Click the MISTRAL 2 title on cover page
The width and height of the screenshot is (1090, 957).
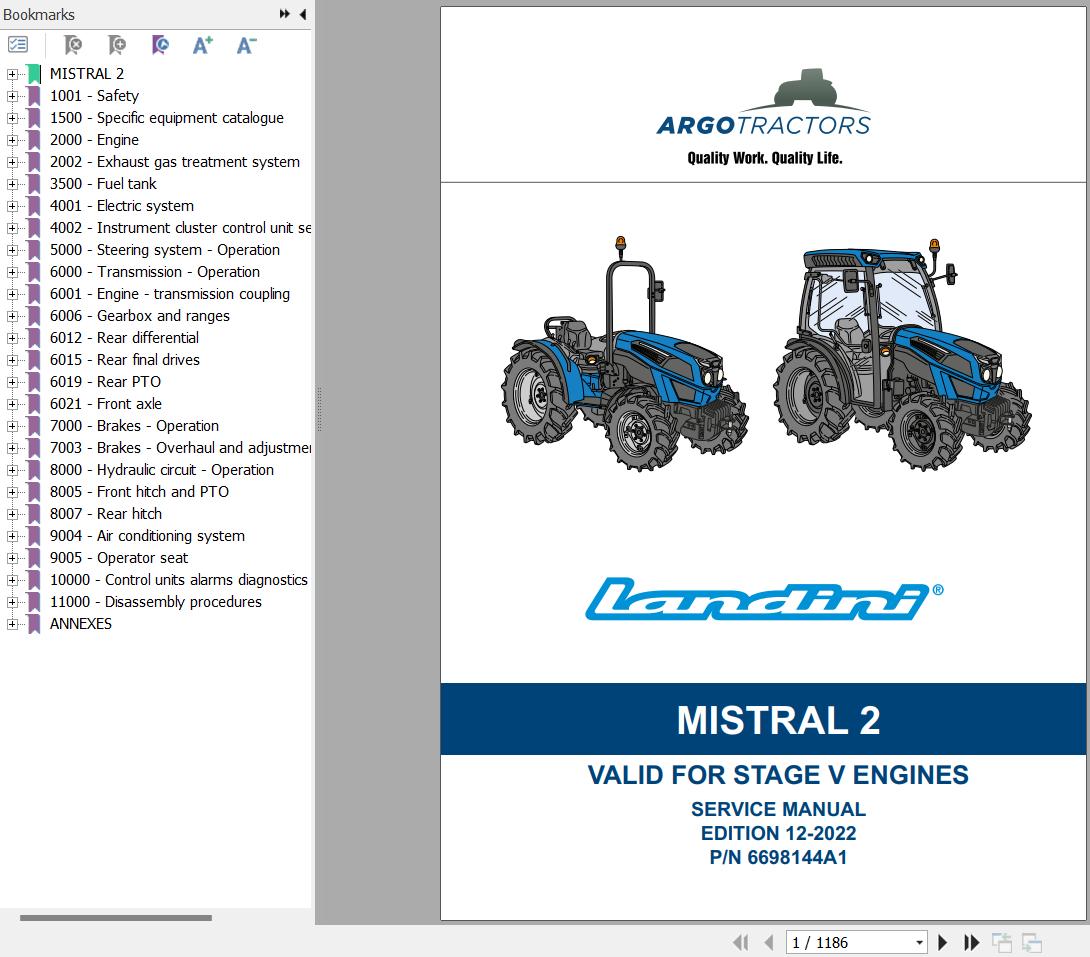tap(779, 720)
